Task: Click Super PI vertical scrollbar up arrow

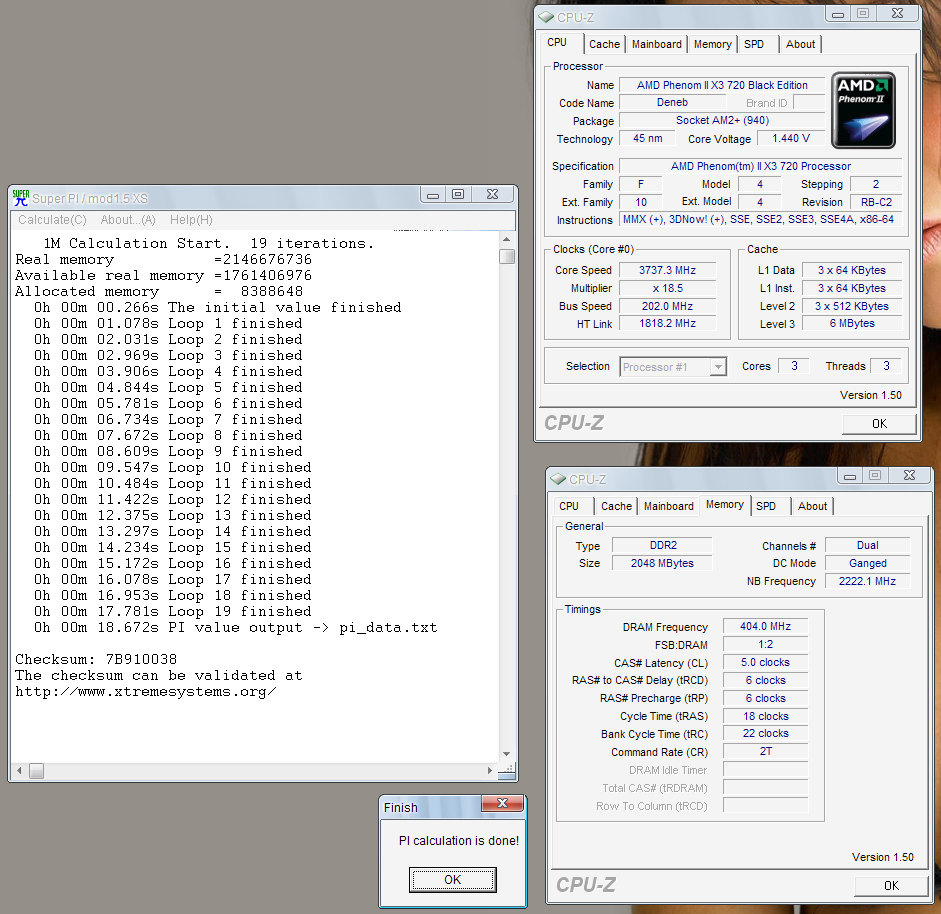Action: (507, 239)
